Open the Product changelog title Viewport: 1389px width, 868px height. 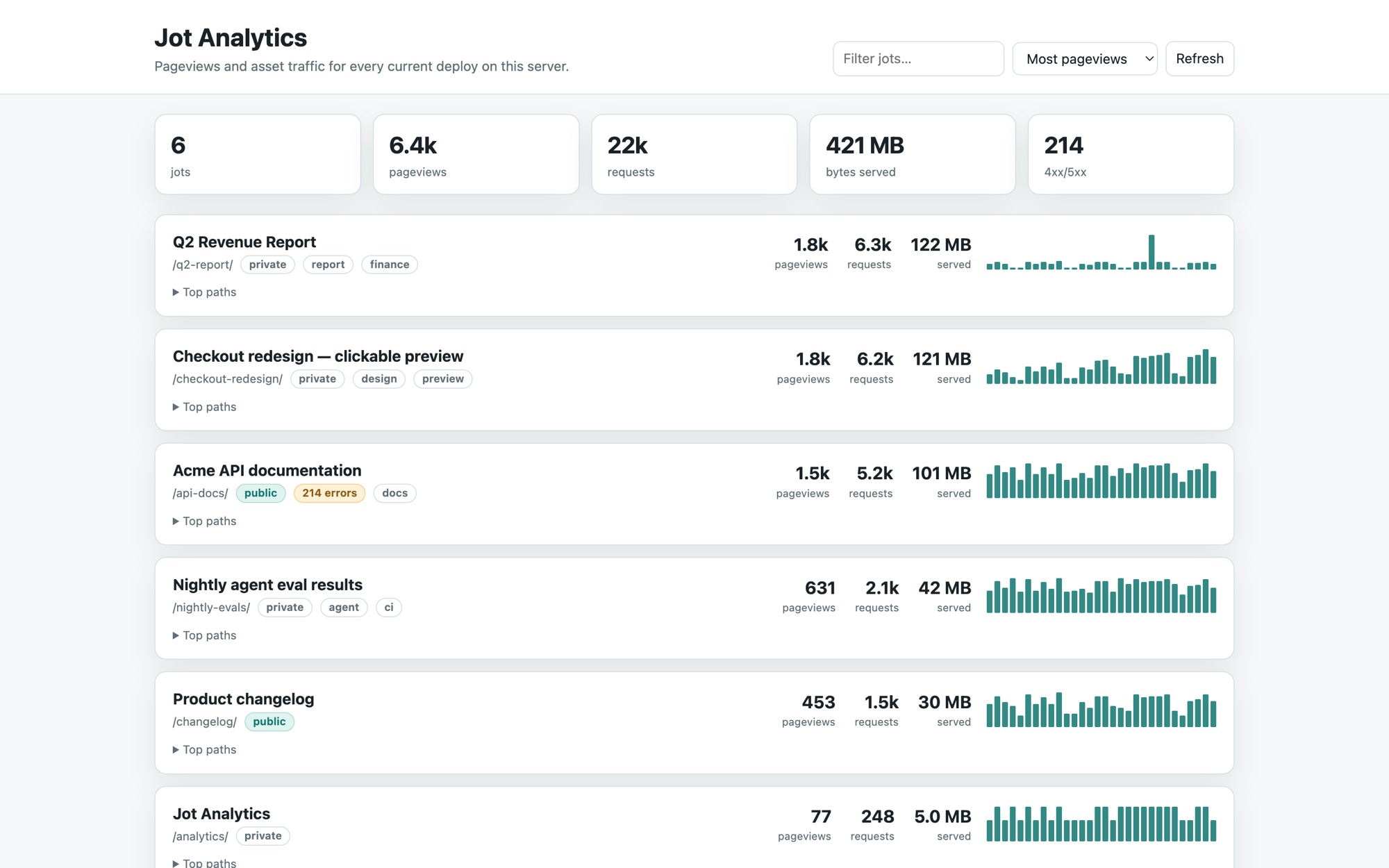pyautogui.click(x=243, y=699)
